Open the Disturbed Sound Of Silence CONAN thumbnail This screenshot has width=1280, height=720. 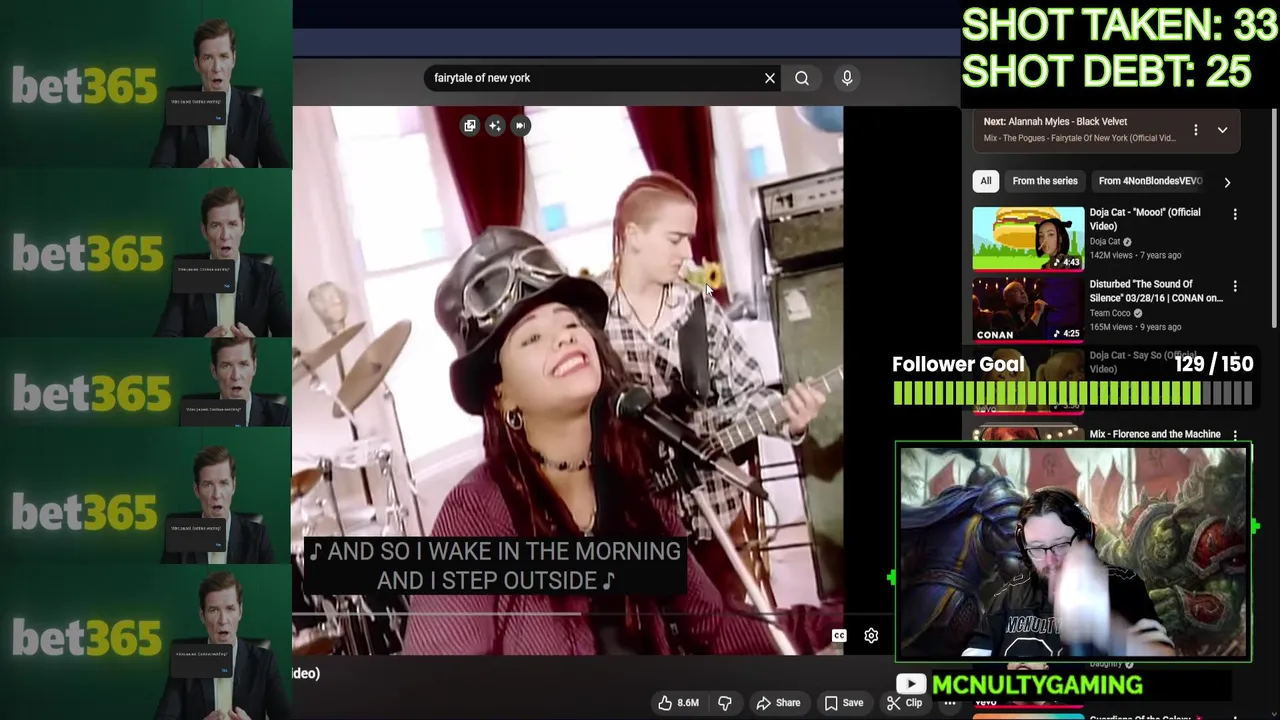[1028, 310]
